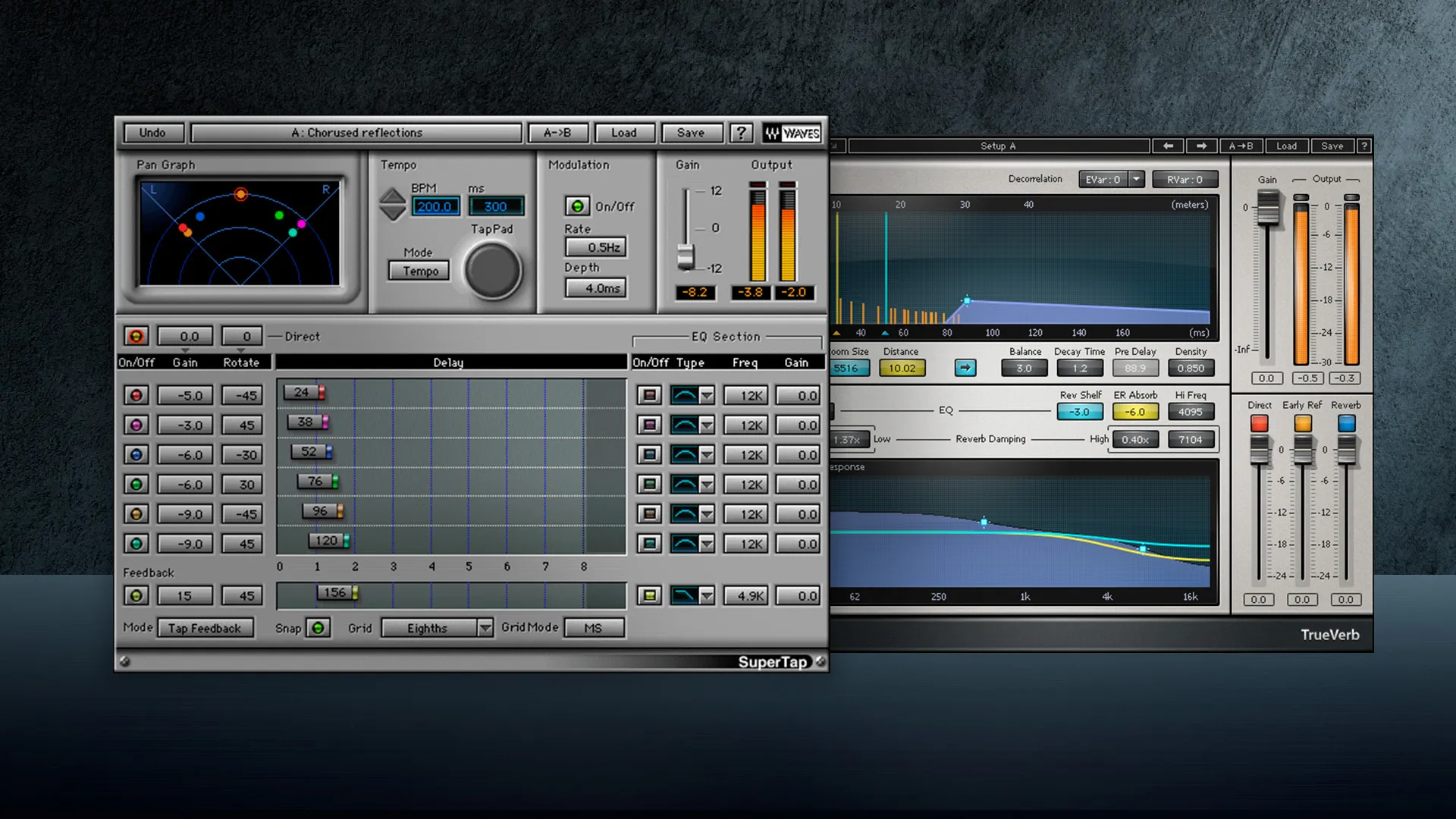Viewport: 1456px width, 819px height.
Task: Expand the EVar decorrelation dropdown in TrueVerb
Action: click(1136, 179)
